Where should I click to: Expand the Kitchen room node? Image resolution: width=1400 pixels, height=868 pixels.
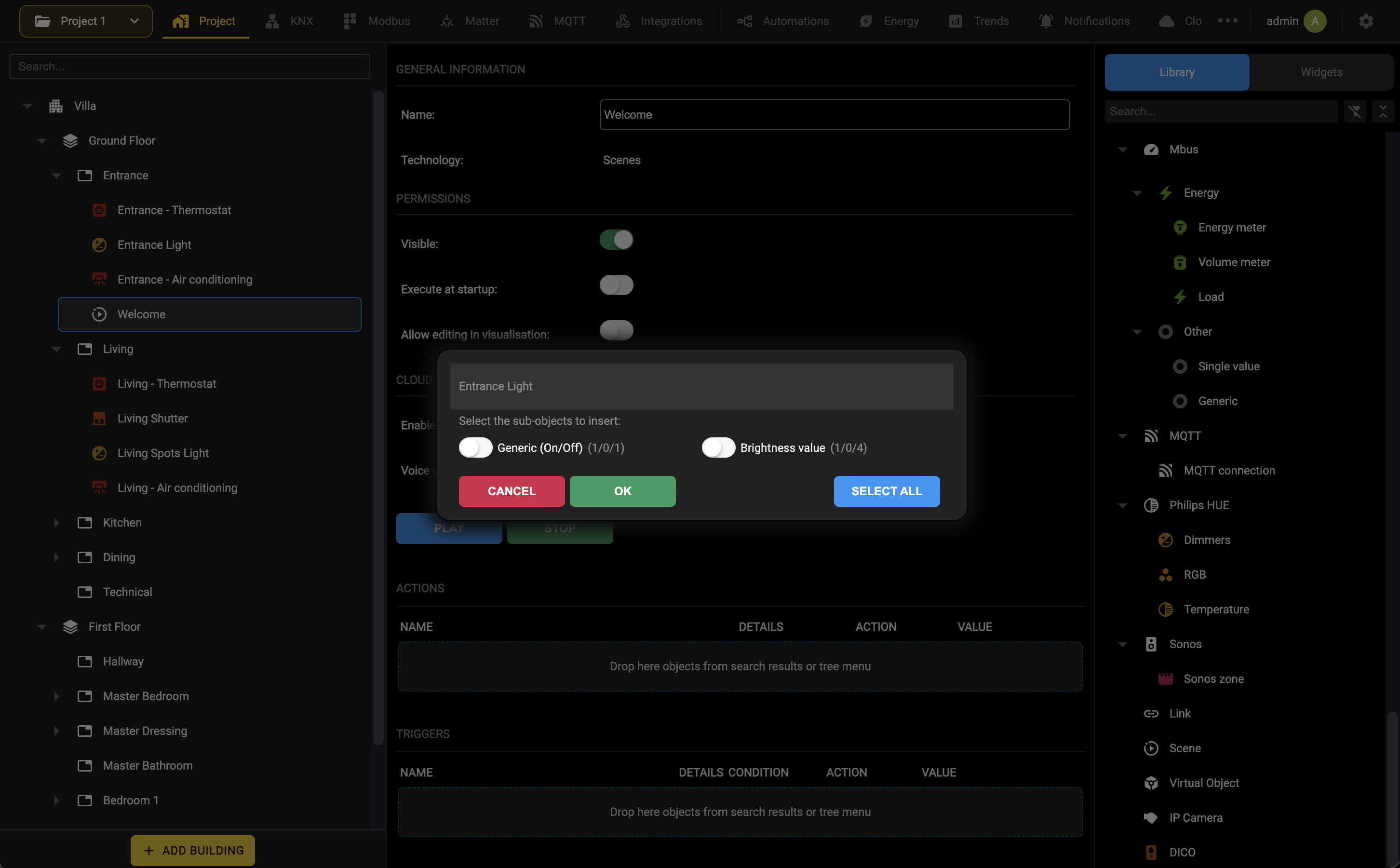click(x=56, y=523)
